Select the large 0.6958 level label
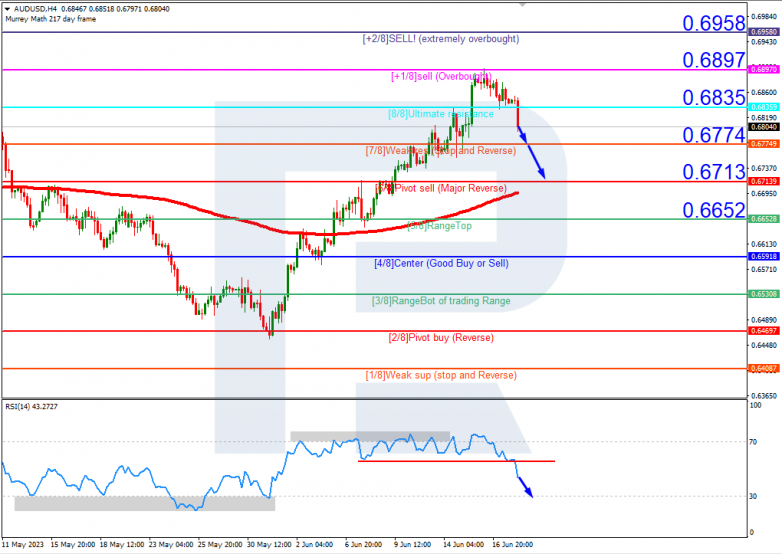This screenshot has height=554, width=782. 714,23
